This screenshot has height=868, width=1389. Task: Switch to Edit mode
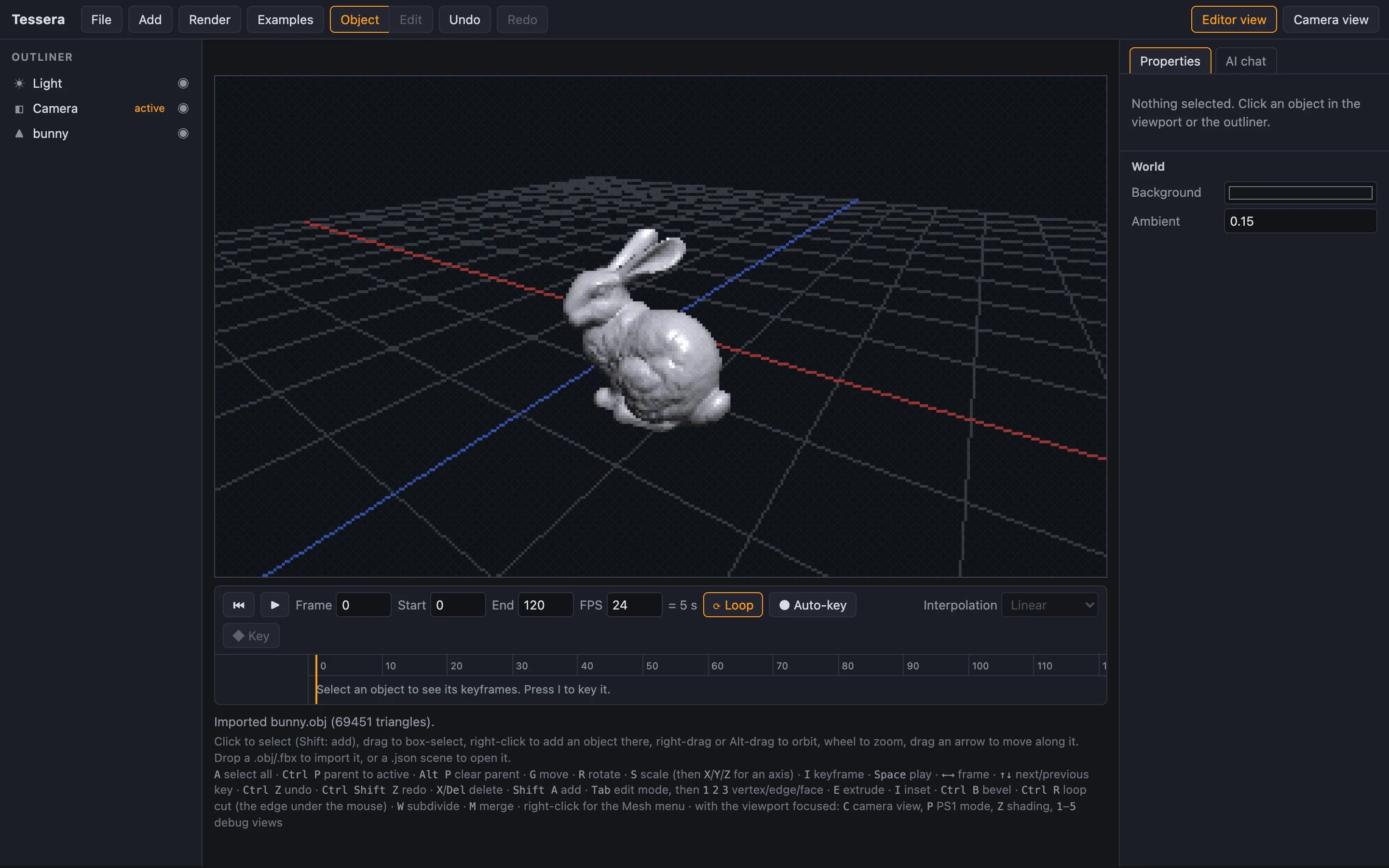410,19
